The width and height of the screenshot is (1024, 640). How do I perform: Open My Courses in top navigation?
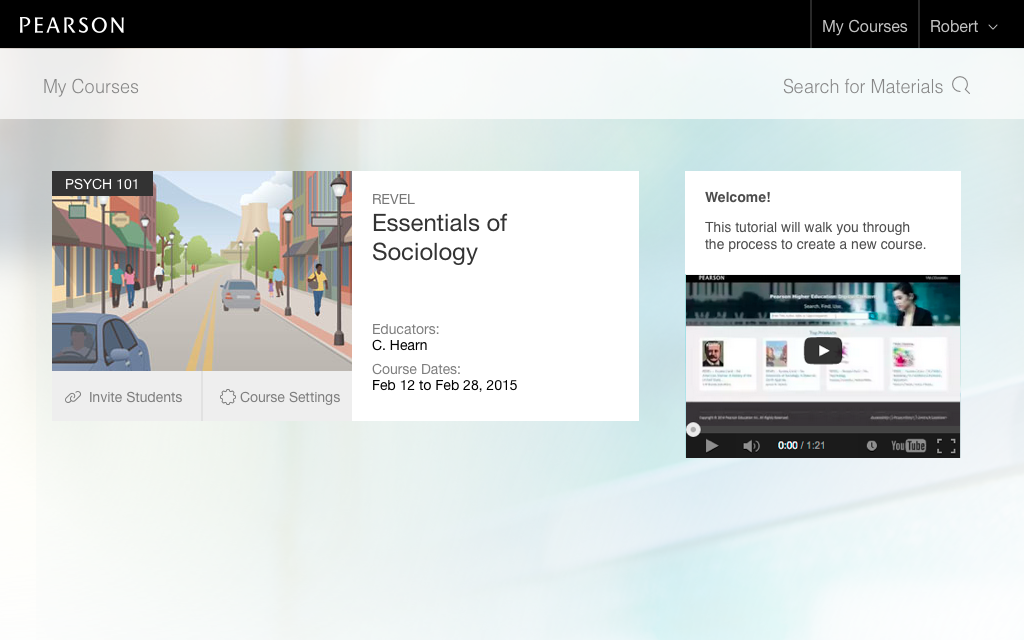pyautogui.click(x=865, y=26)
